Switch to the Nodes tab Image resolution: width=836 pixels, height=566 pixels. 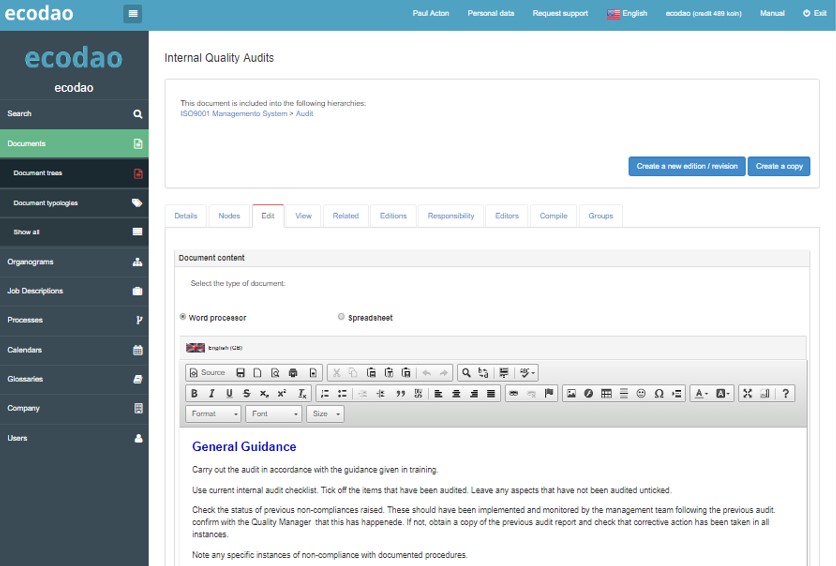coord(229,216)
